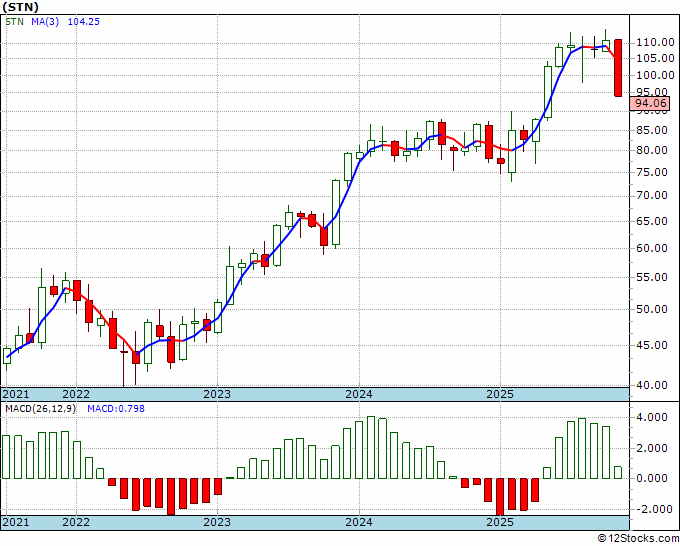Image resolution: width=680 pixels, height=546 pixels.
Task: Click the 100.00 price axis label
Action: pyautogui.click(x=655, y=75)
